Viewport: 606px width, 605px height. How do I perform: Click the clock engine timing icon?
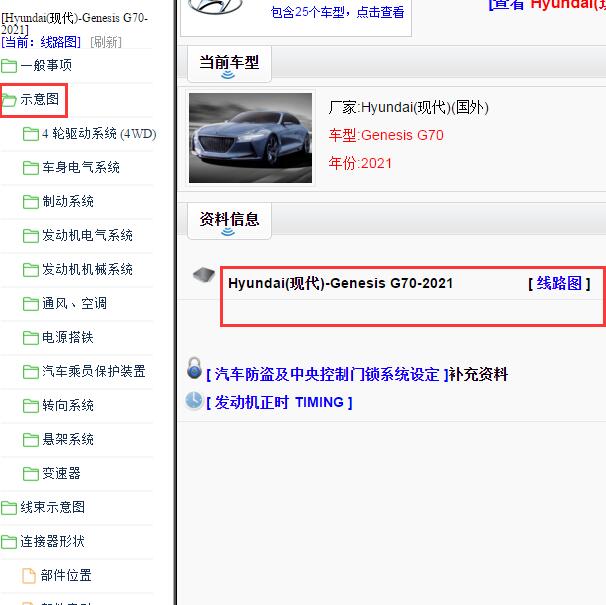194,400
